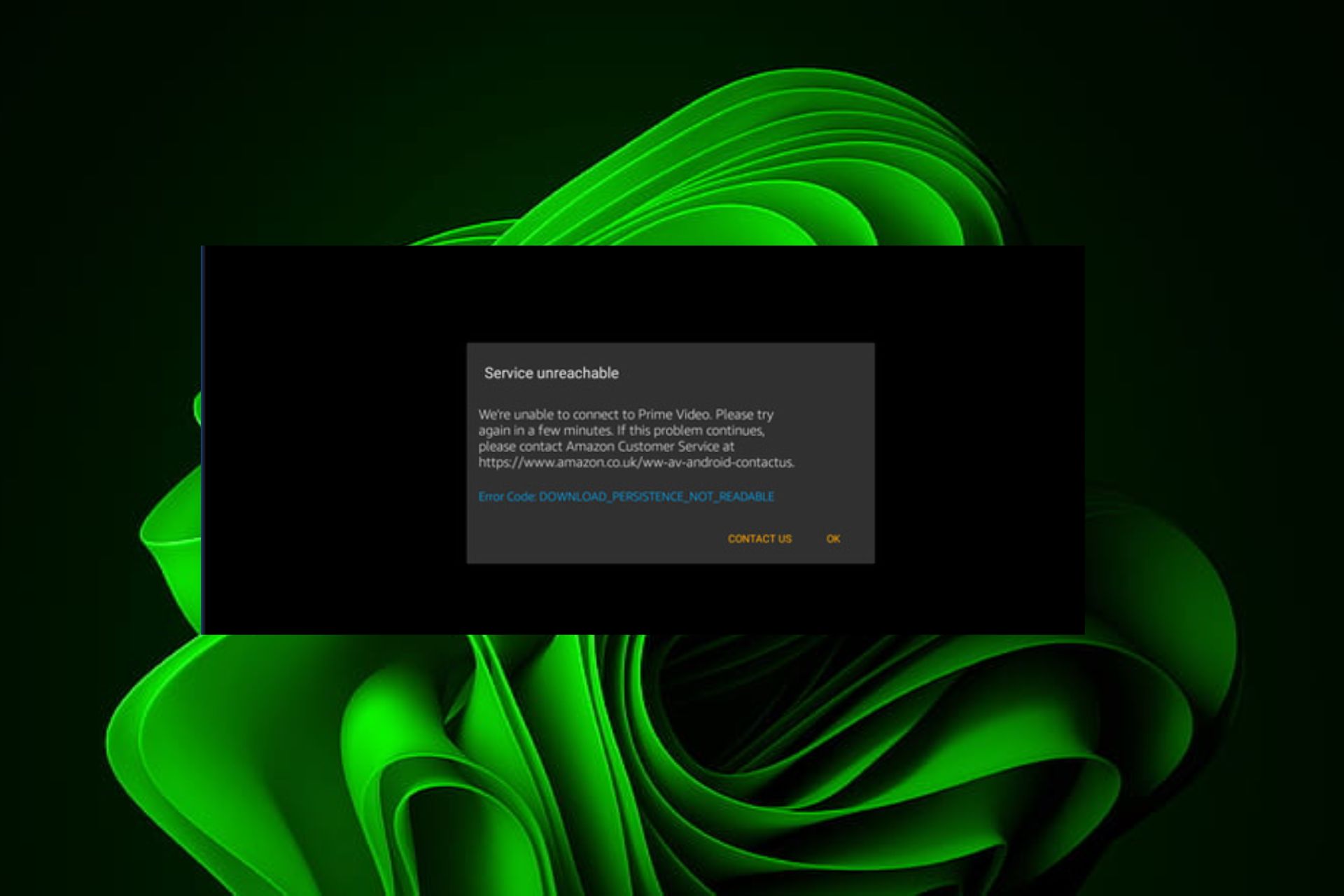Click the amazon.co.uk contact URL text
Screen dimensions: 1344x896
tap(636, 462)
